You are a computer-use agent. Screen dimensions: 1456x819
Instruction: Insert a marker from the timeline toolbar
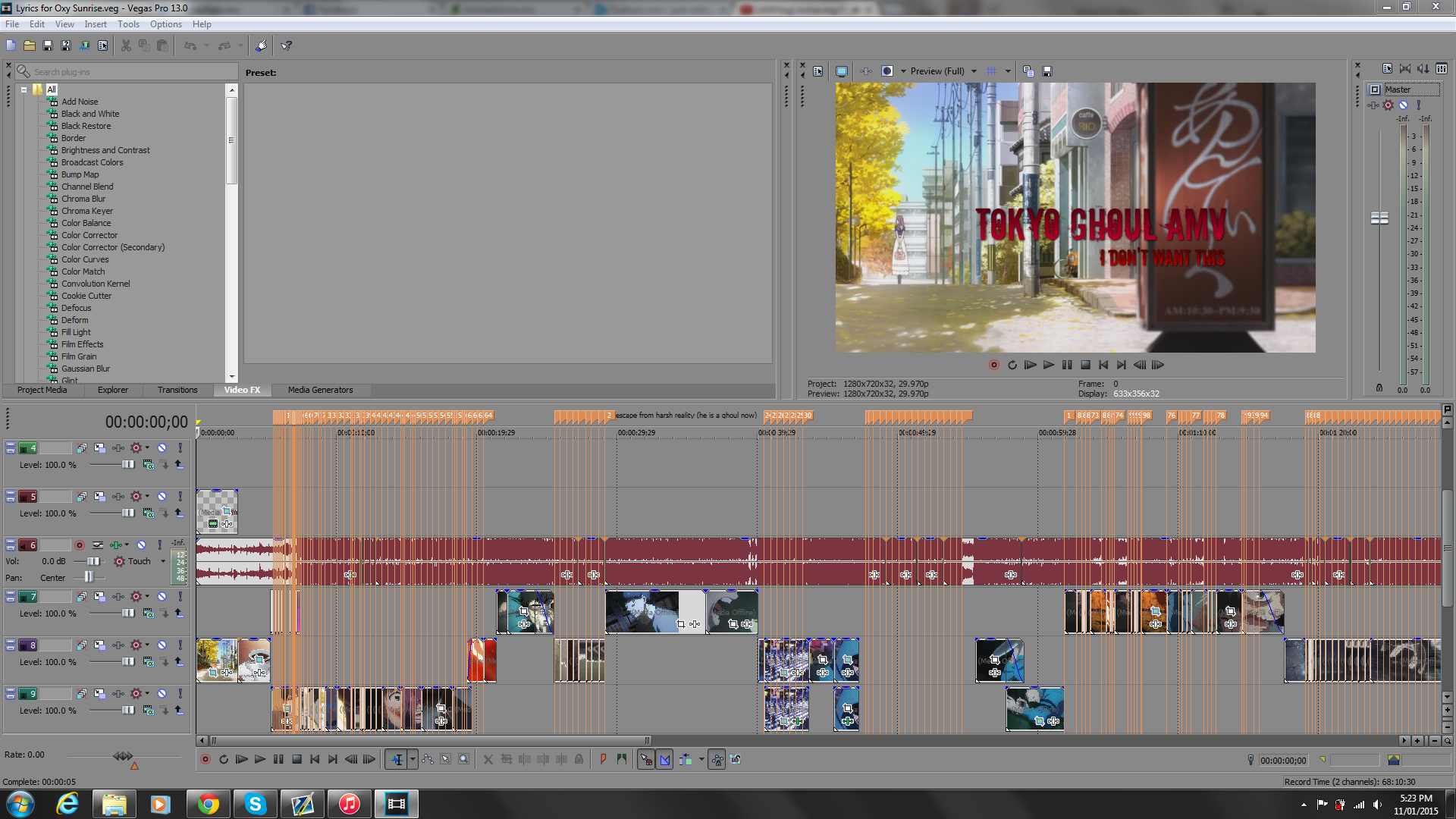tap(604, 759)
